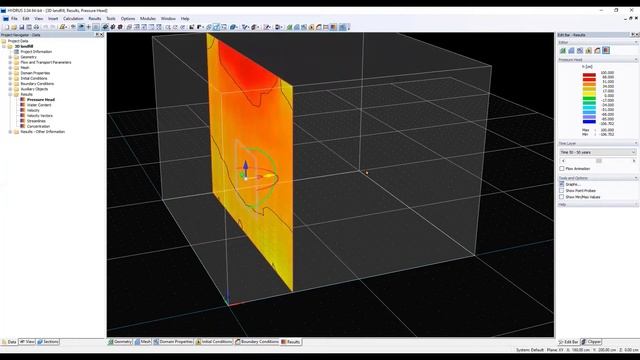Click the time slider left arrow
The height and width of the screenshot is (360, 640).
[563, 161]
